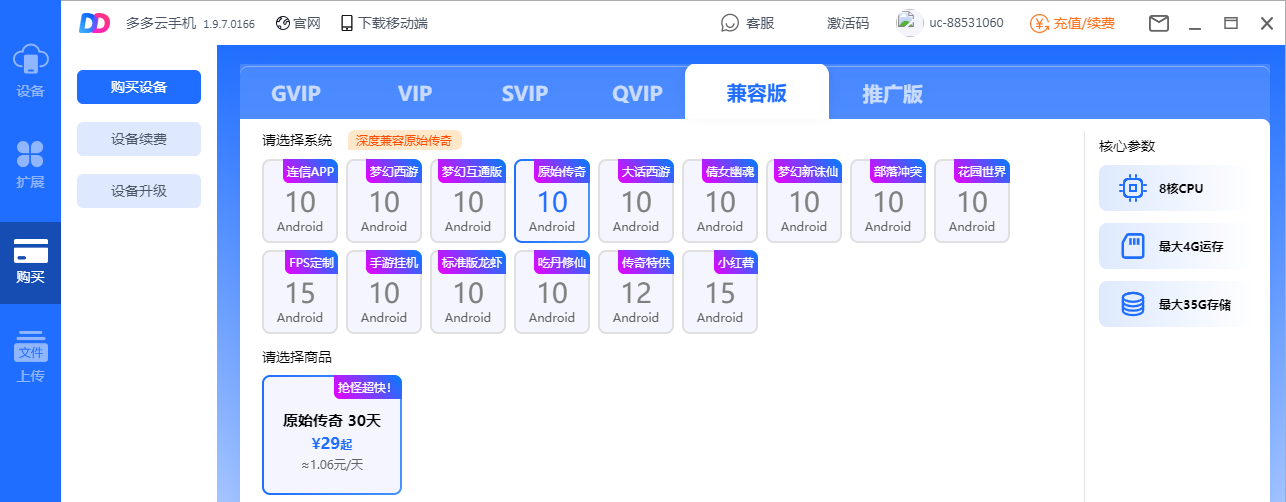
Task: Open 下载移动端 mobile download
Action: point(384,23)
